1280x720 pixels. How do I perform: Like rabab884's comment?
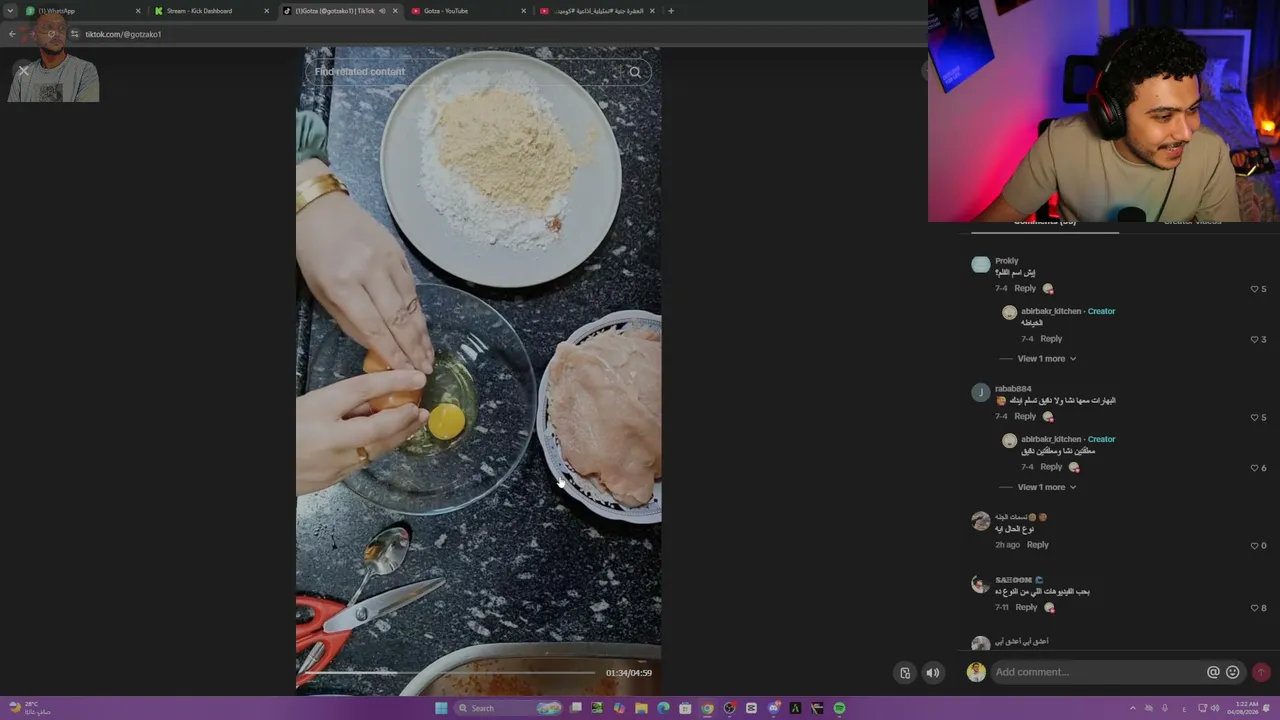click(x=1255, y=417)
